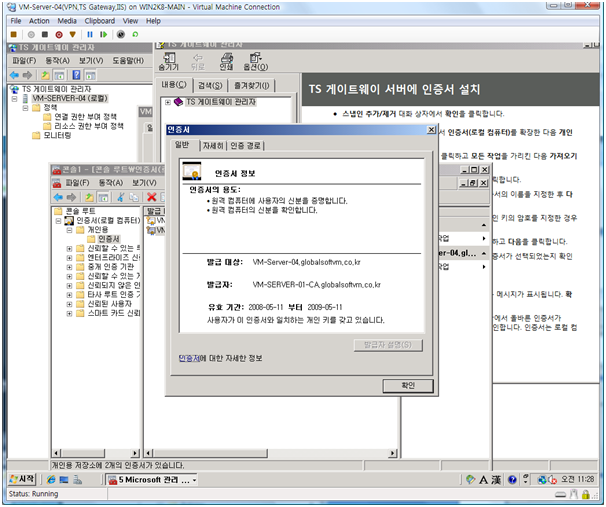Click the orange Save state icon
The height and width of the screenshot is (507, 606).
pos(72,34)
